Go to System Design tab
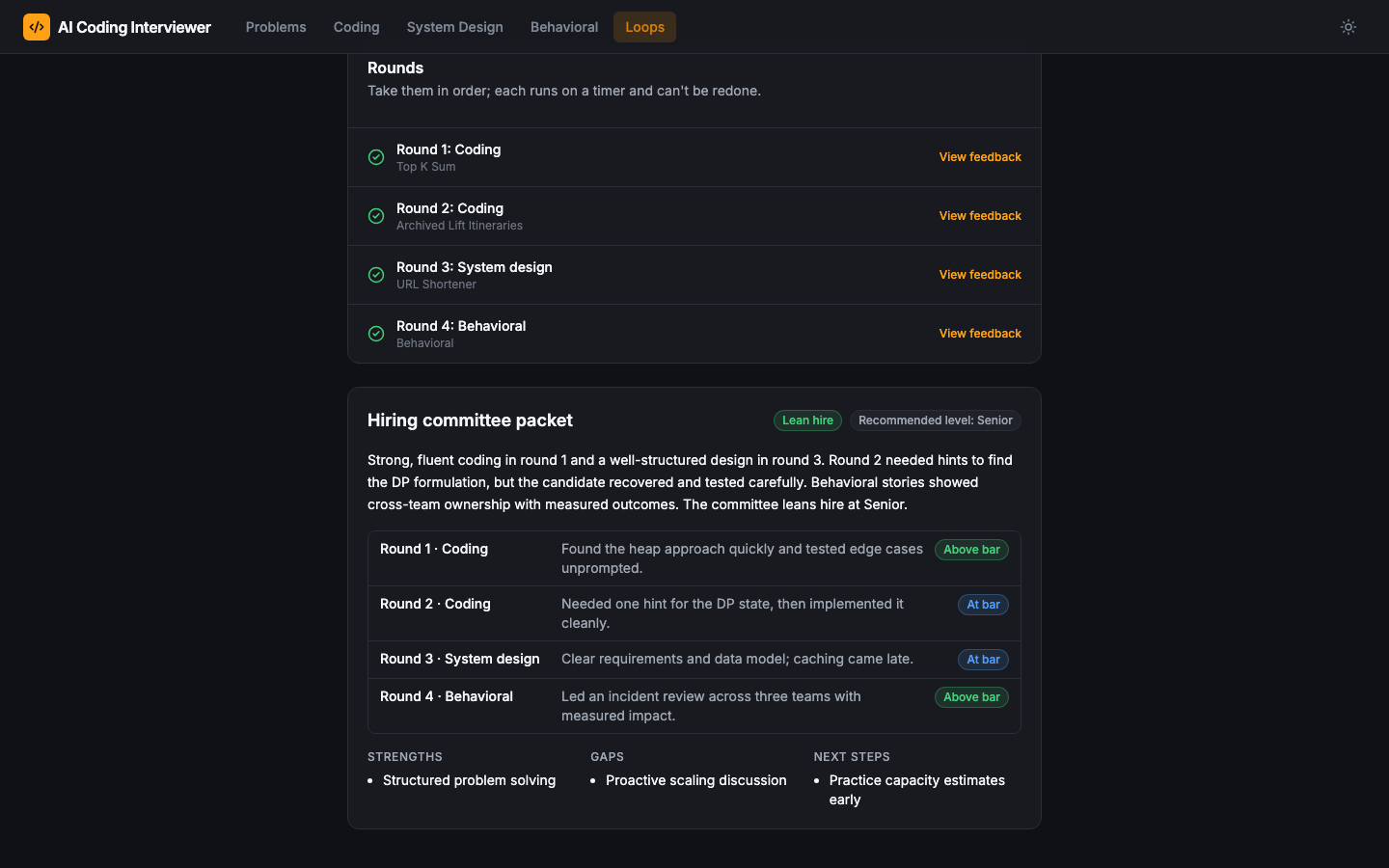 455,27
